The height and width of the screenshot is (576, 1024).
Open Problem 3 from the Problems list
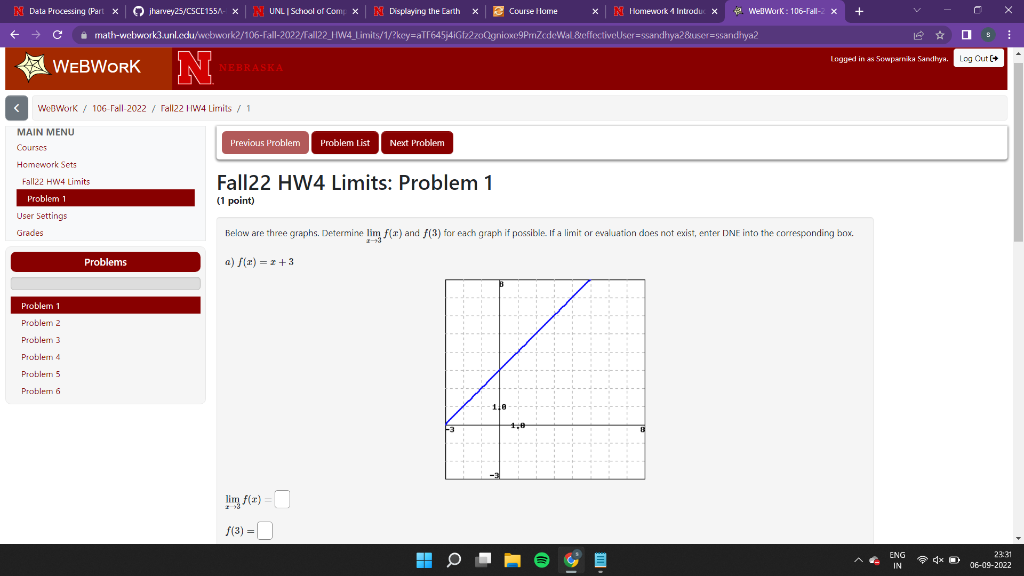click(40, 340)
